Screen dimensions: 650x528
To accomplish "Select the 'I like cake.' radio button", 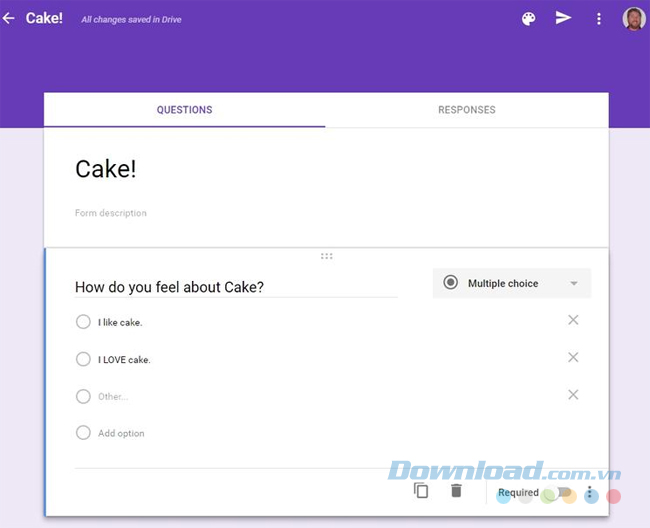I will [83, 322].
